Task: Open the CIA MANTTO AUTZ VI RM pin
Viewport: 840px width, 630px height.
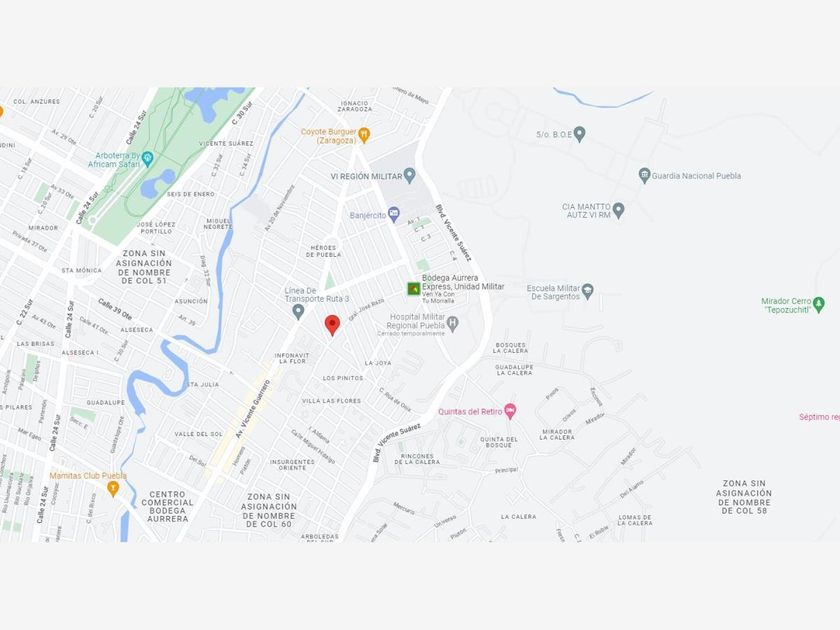Action: tap(619, 210)
